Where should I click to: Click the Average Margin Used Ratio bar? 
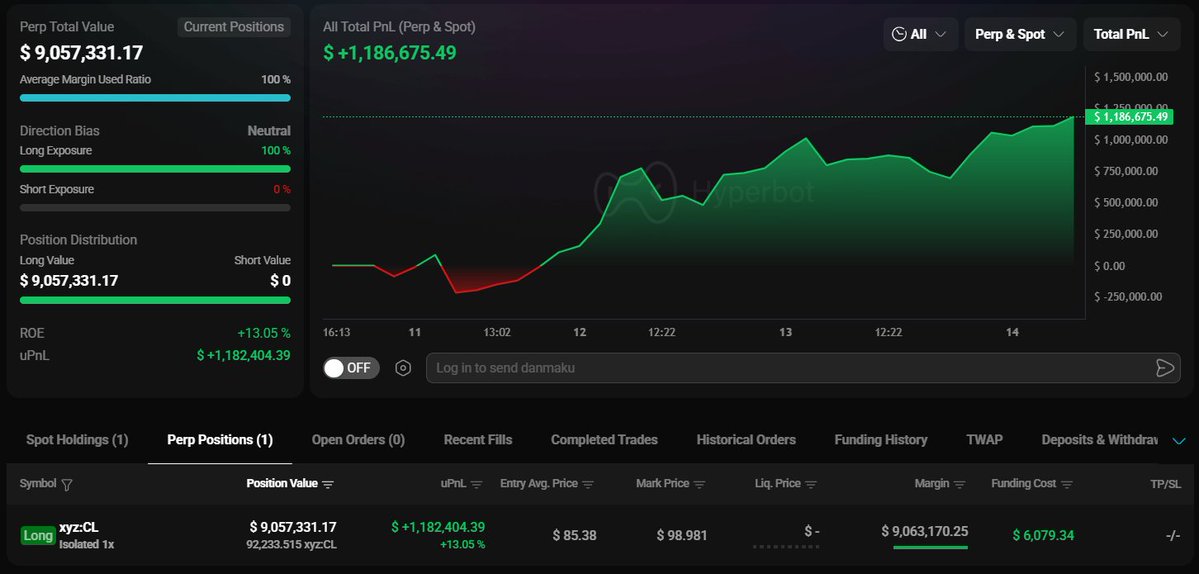[155, 98]
